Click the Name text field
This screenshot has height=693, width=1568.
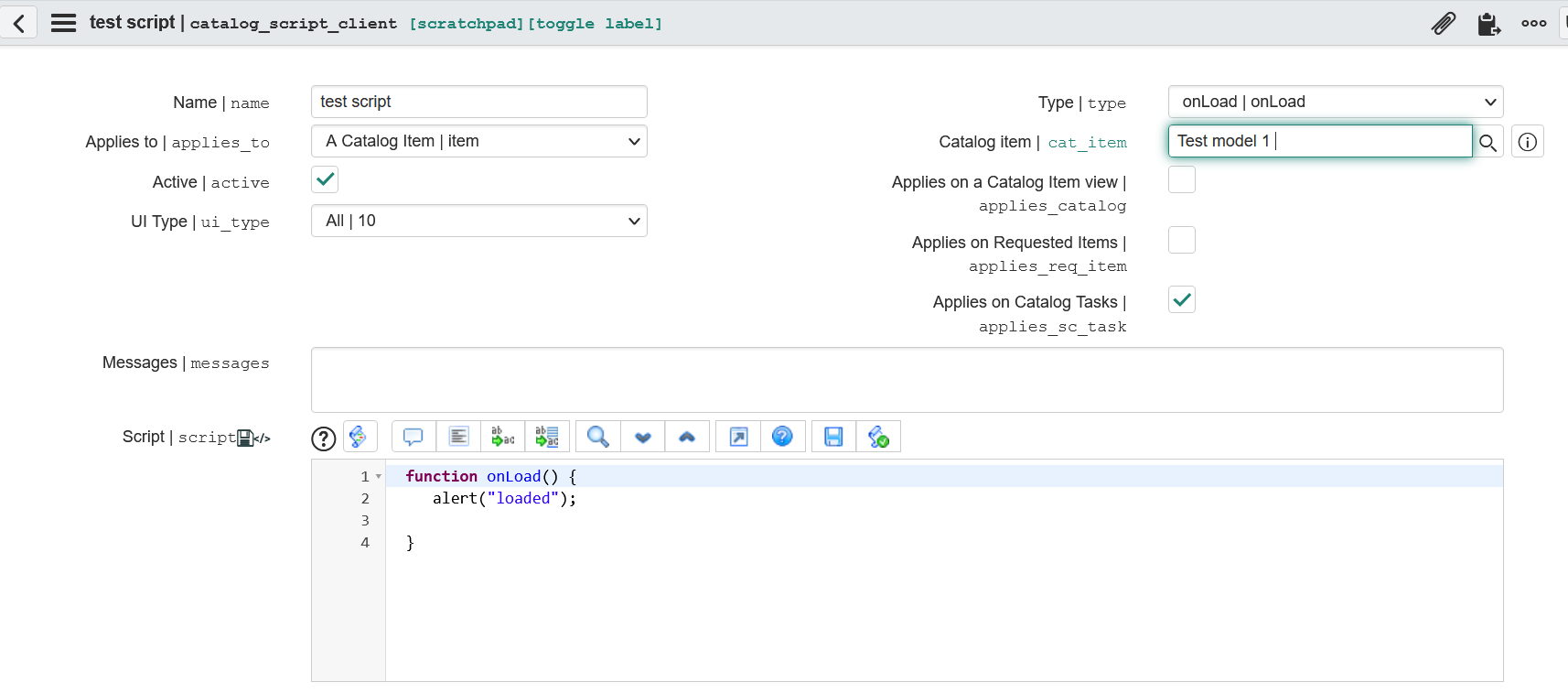(479, 102)
